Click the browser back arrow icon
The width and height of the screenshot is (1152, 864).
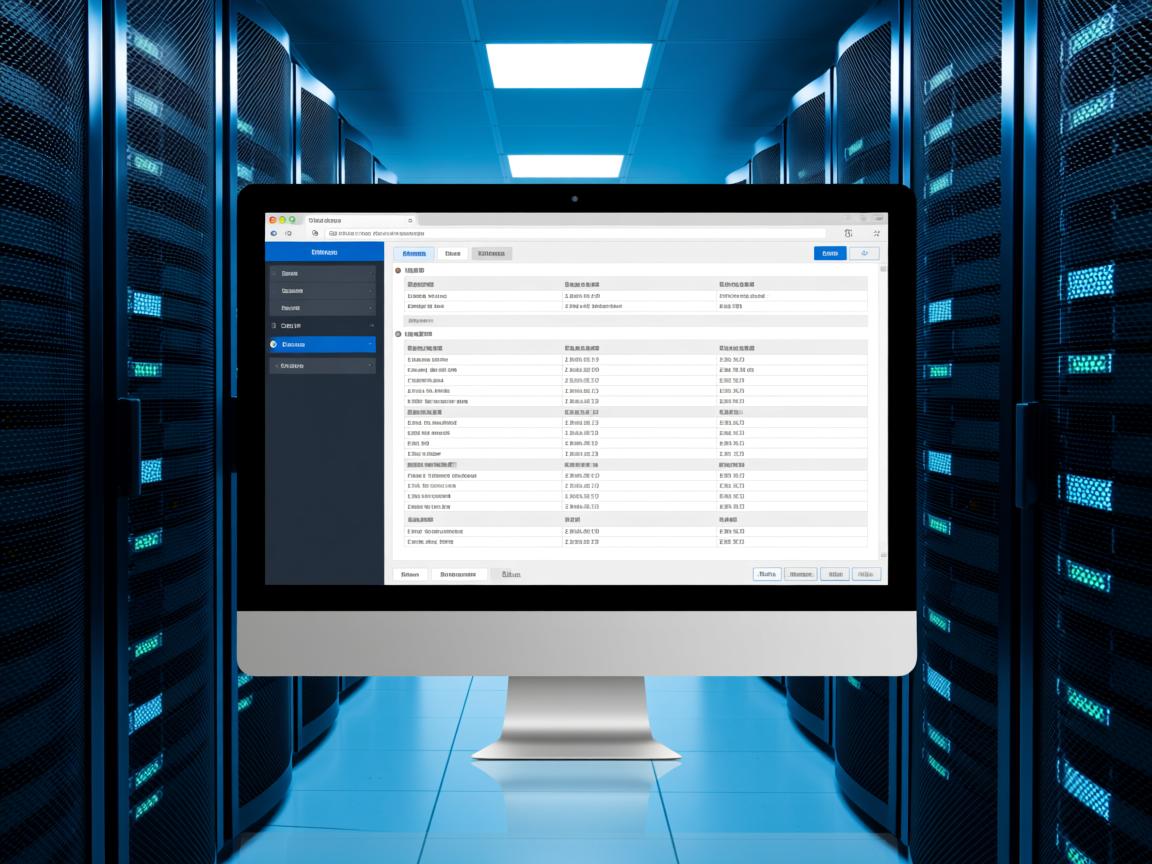pyautogui.click(x=274, y=233)
